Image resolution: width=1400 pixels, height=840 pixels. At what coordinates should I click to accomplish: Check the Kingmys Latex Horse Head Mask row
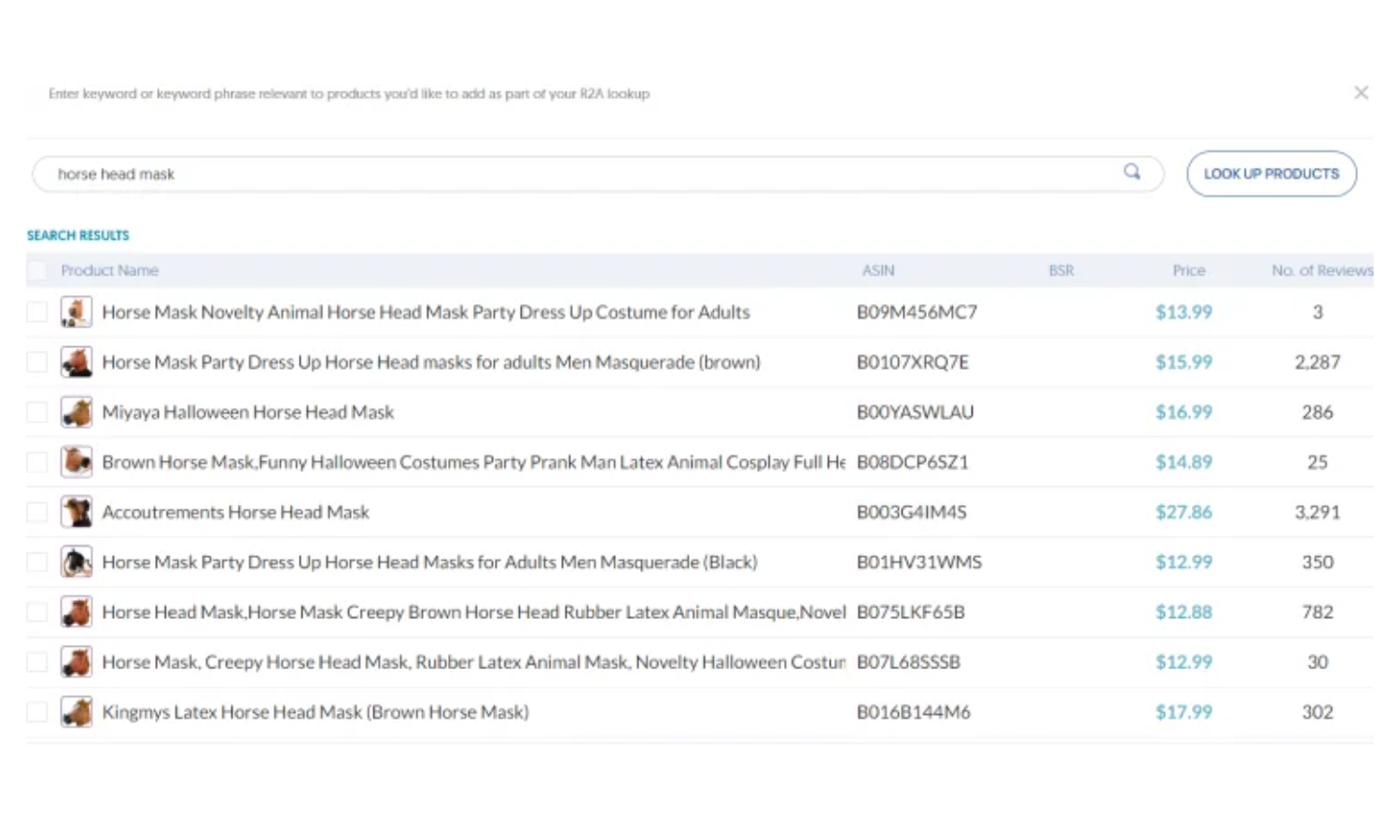click(x=36, y=711)
